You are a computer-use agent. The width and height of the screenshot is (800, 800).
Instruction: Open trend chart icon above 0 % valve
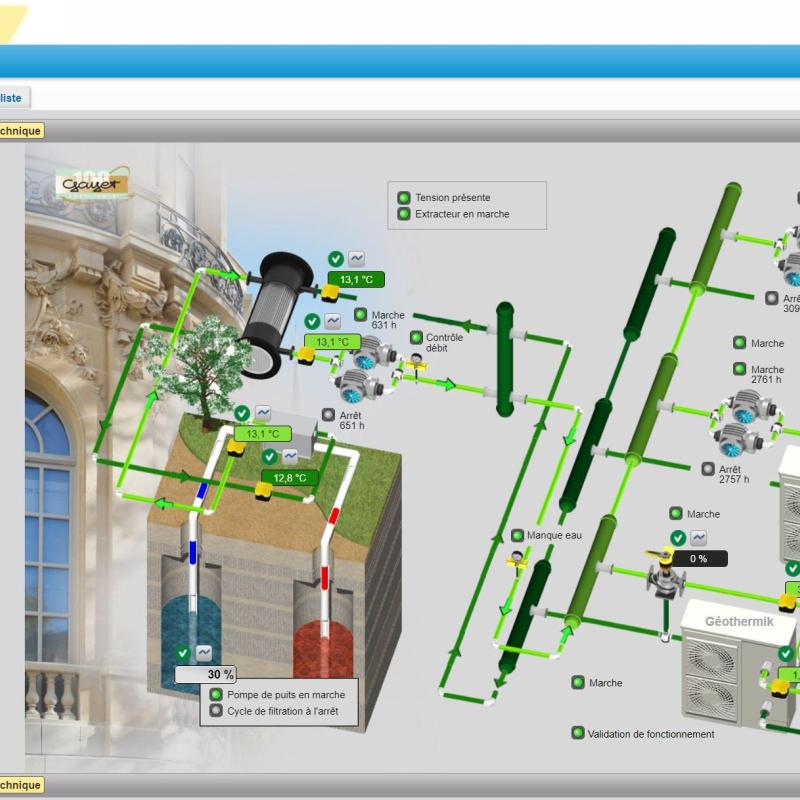tap(698, 538)
